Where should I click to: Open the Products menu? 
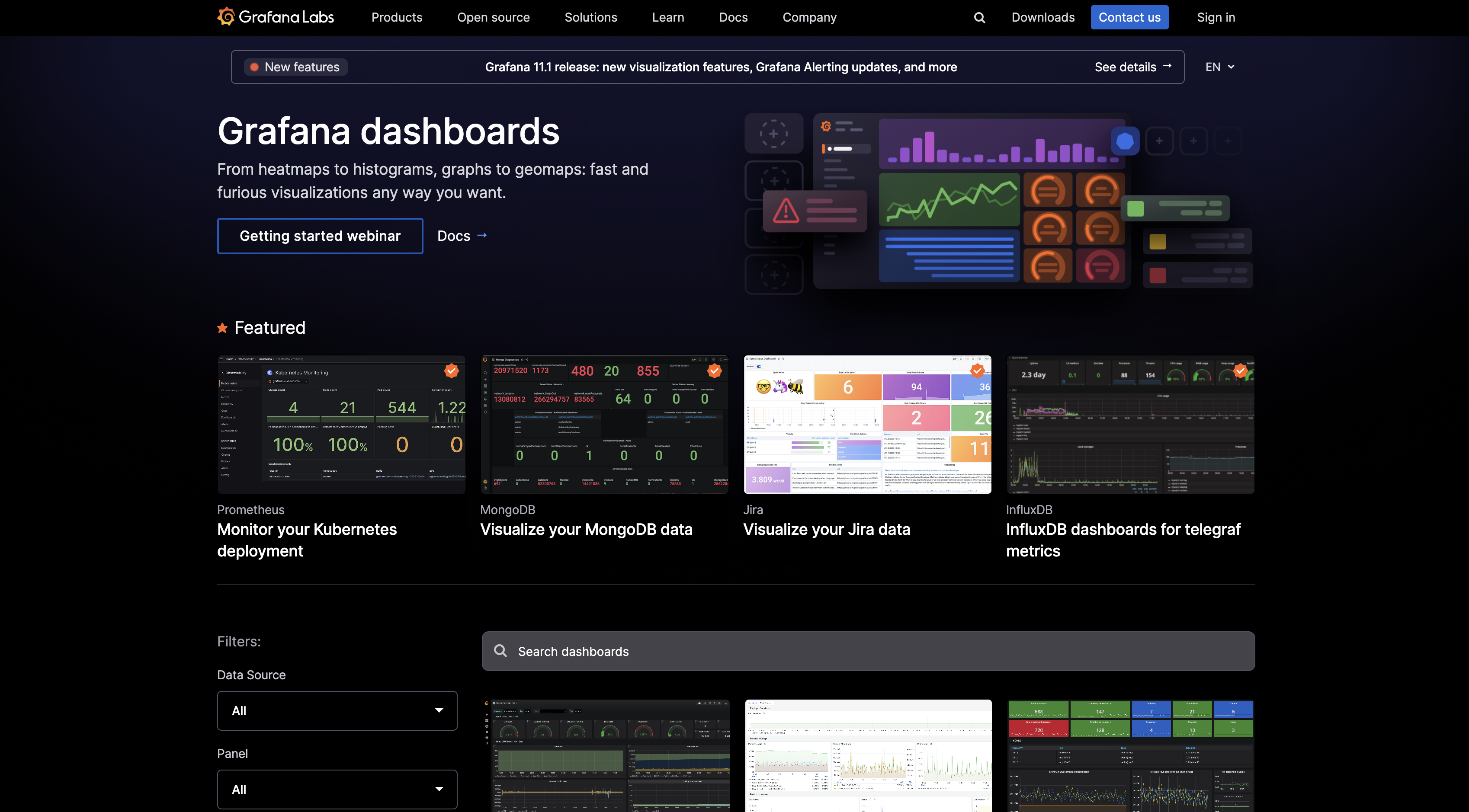pyautogui.click(x=397, y=17)
